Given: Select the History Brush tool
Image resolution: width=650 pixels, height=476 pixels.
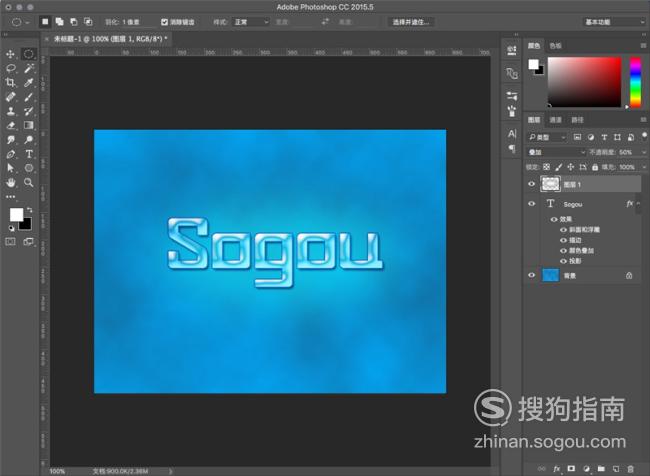Looking at the screenshot, I should point(29,111).
